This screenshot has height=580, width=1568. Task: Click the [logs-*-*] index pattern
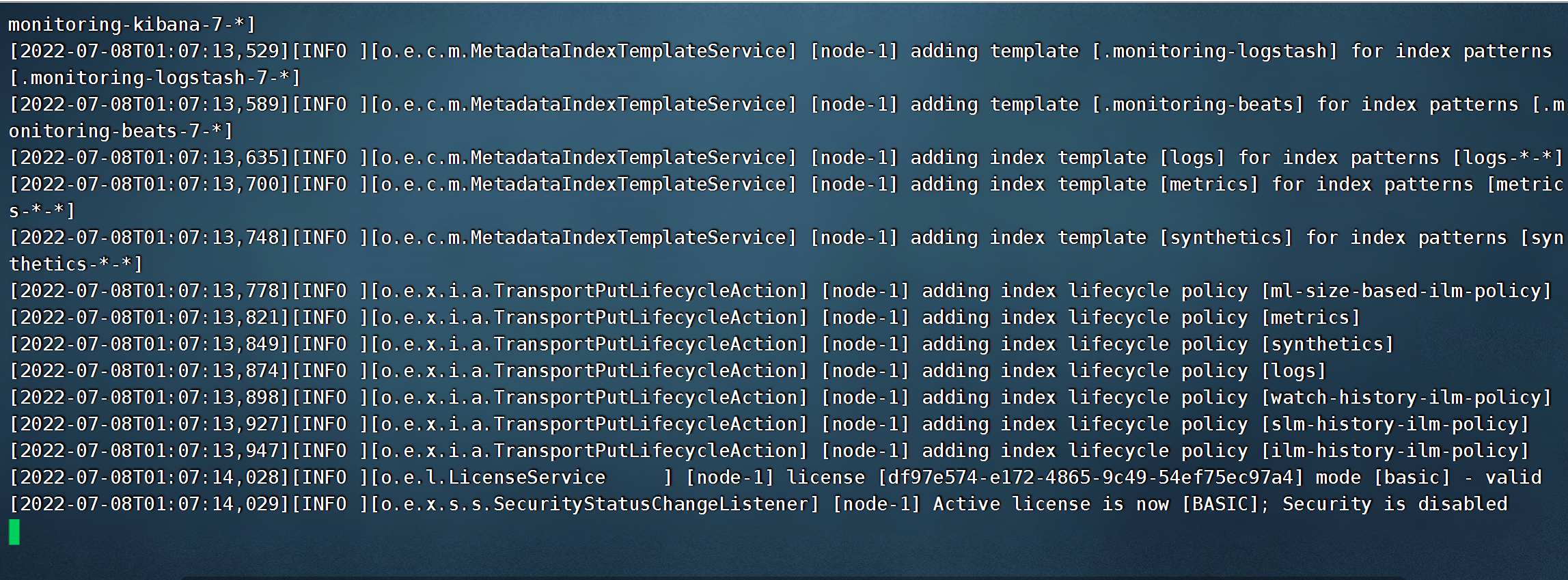click(1508, 158)
